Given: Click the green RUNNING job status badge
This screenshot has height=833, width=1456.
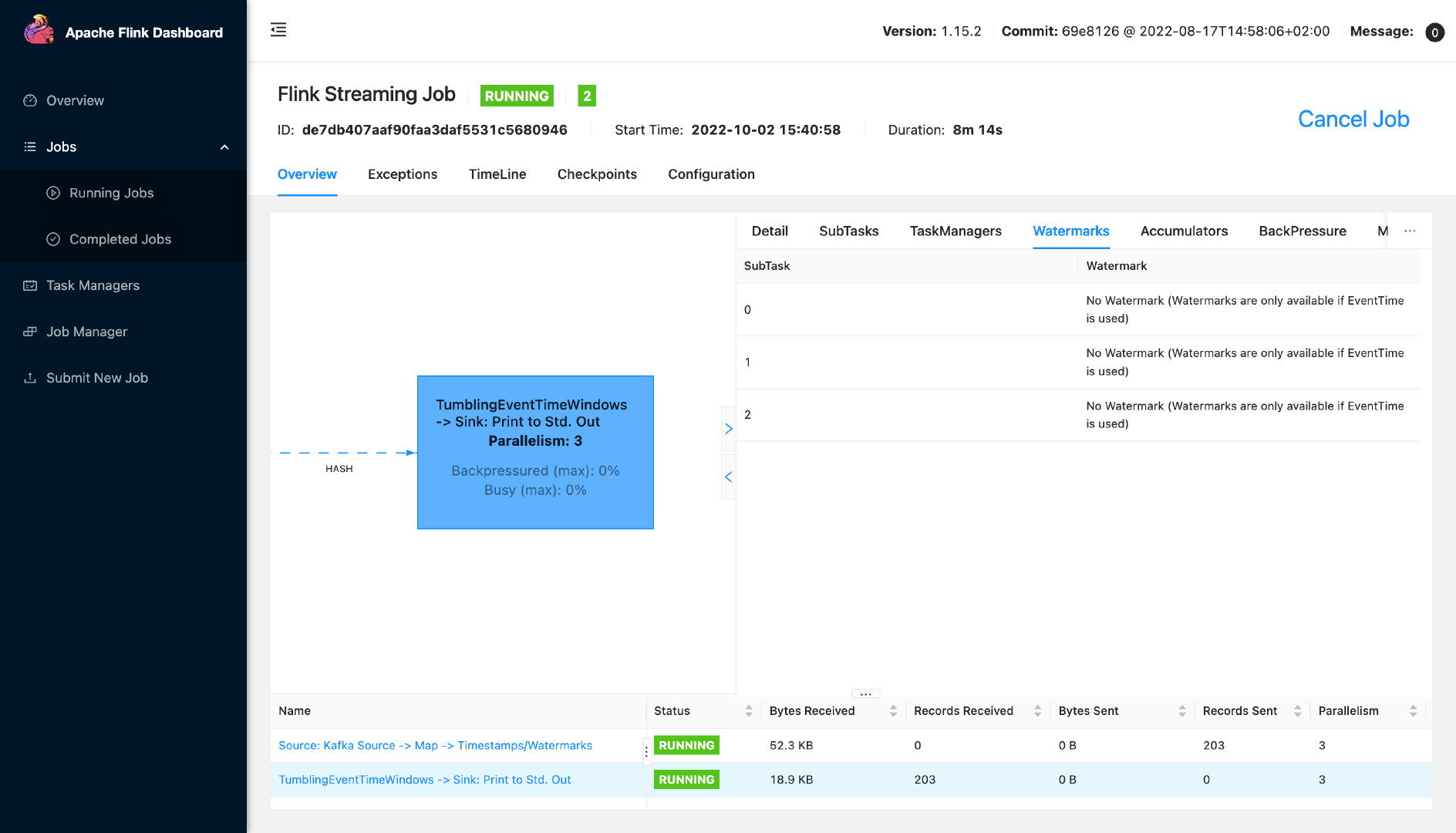Looking at the screenshot, I should coord(517,96).
